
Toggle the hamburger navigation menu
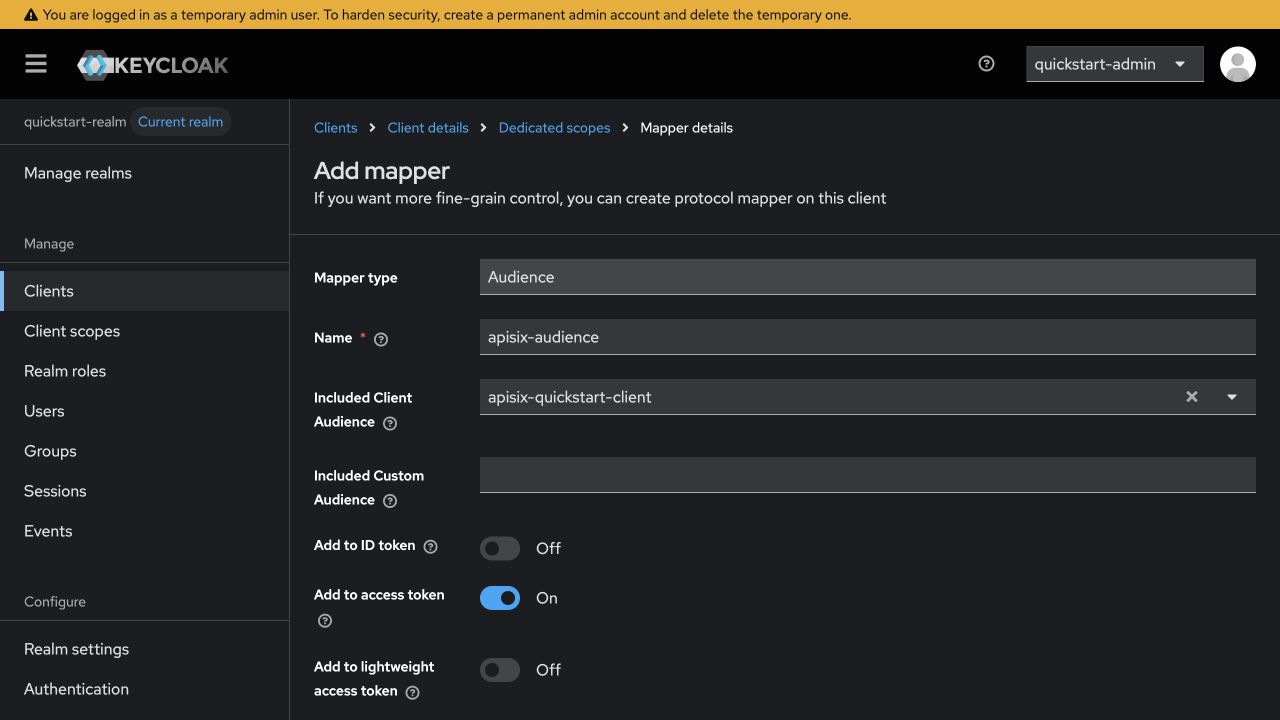coord(36,64)
